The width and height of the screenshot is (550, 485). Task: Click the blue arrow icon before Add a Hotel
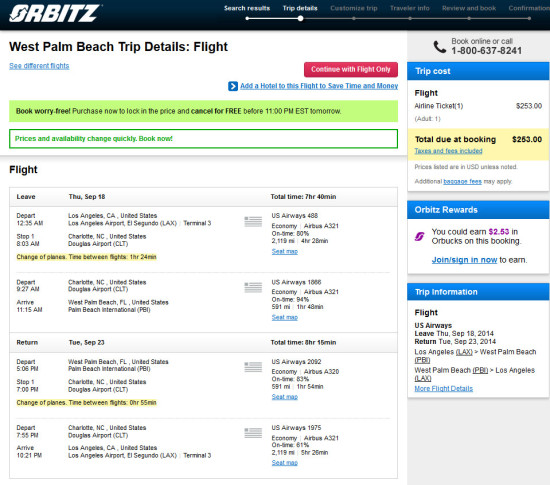(x=233, y=86)
